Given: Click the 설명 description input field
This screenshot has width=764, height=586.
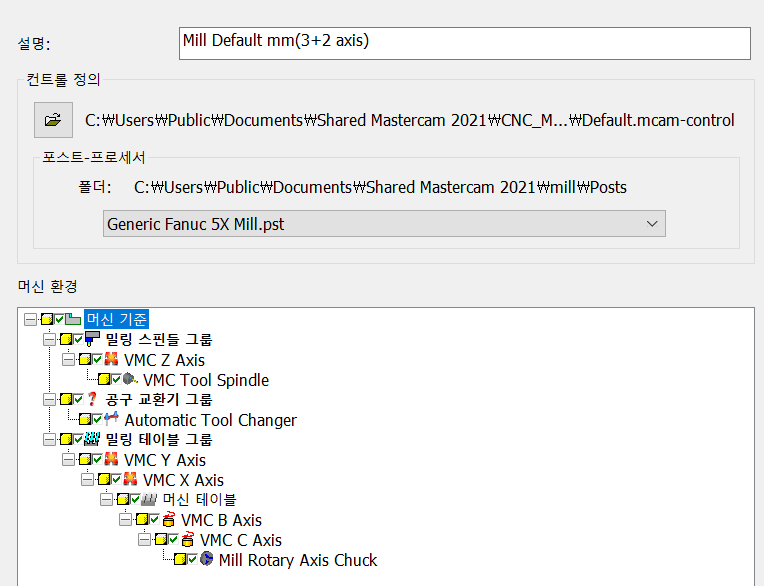Looking at the screenshot, I should 464,43.
